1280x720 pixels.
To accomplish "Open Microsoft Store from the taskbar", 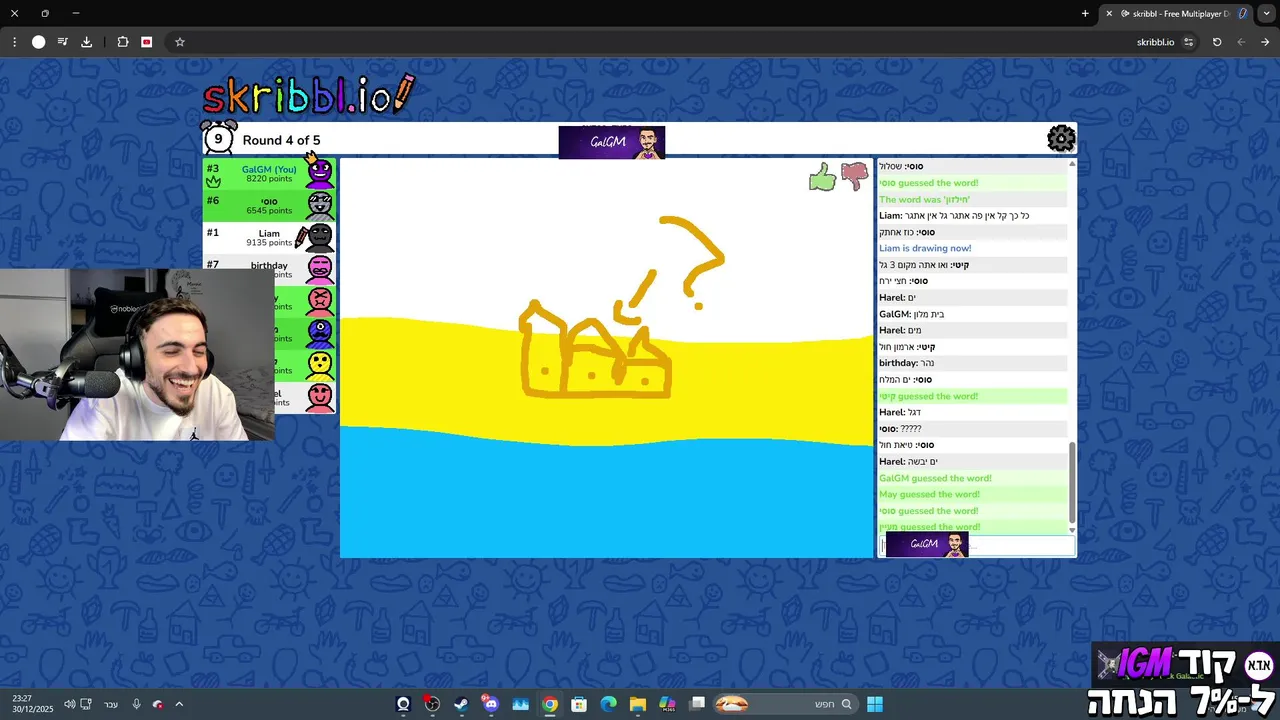I will [579, 704].
